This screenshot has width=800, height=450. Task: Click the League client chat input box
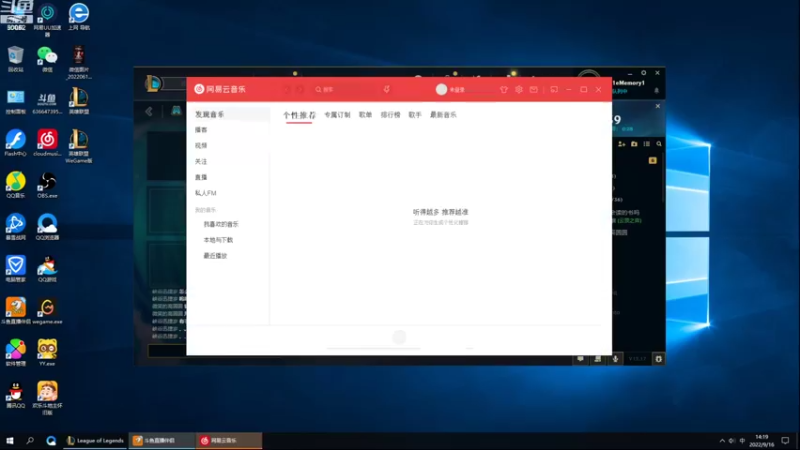(x=167, y=351)
